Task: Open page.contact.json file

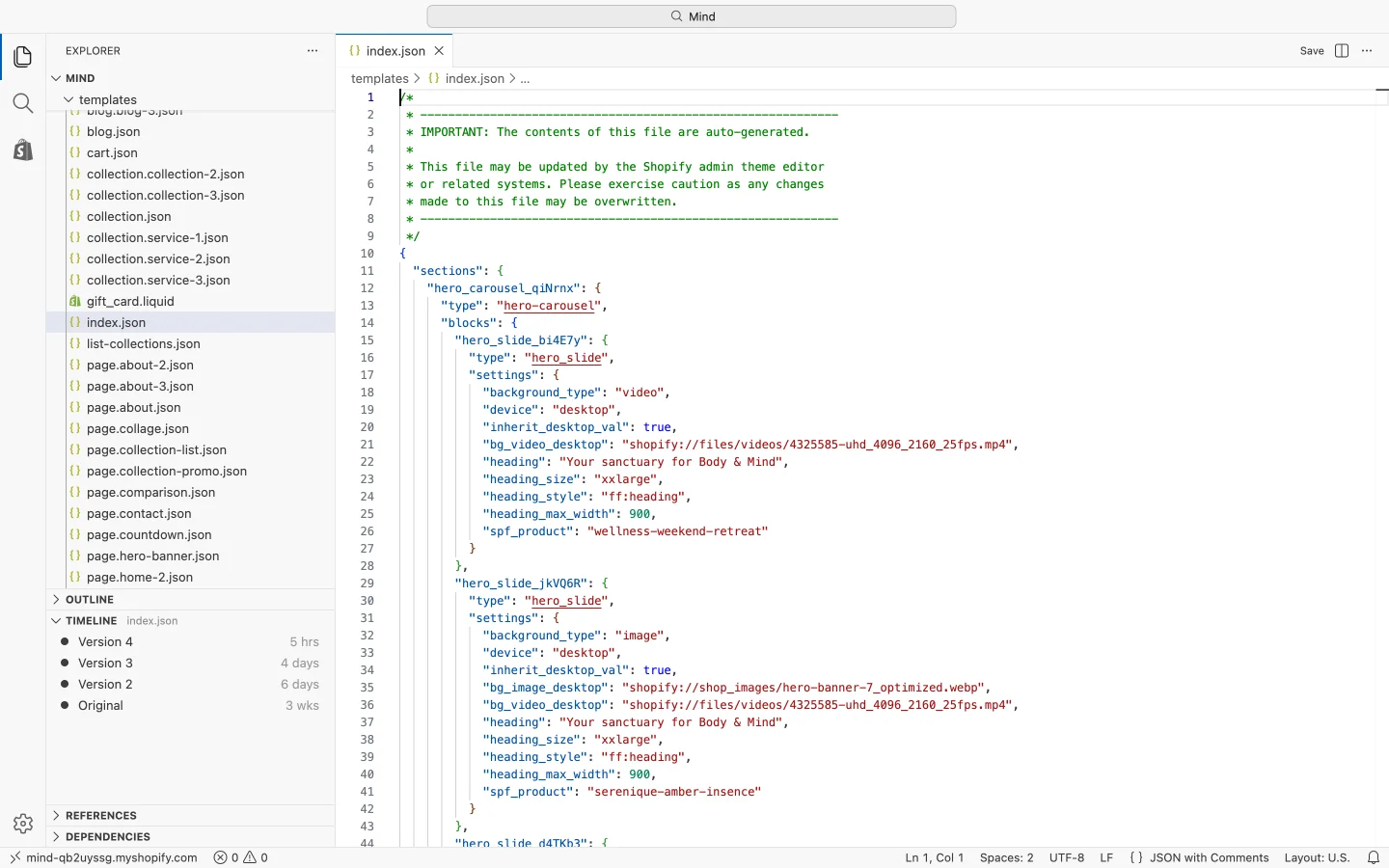Action: coord(191,513)
